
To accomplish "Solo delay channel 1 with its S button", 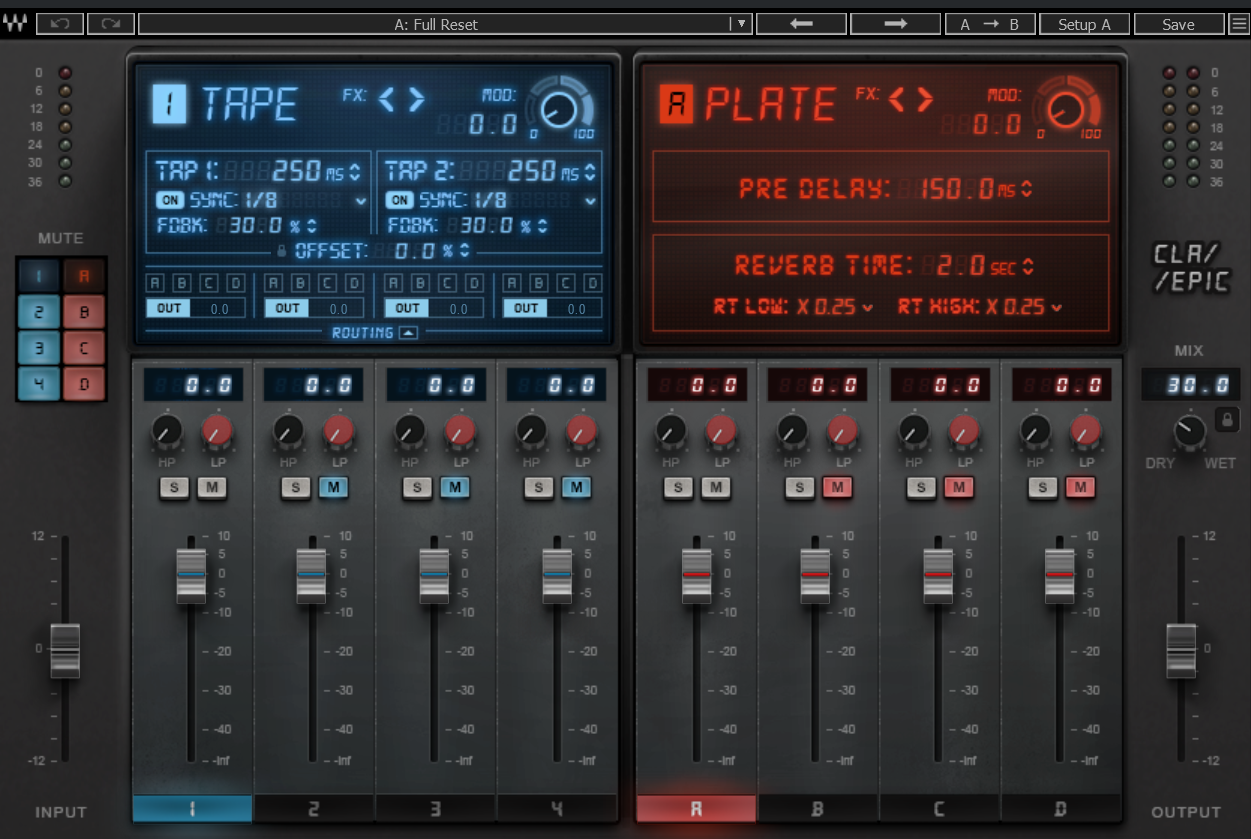I will coord(172,488).
